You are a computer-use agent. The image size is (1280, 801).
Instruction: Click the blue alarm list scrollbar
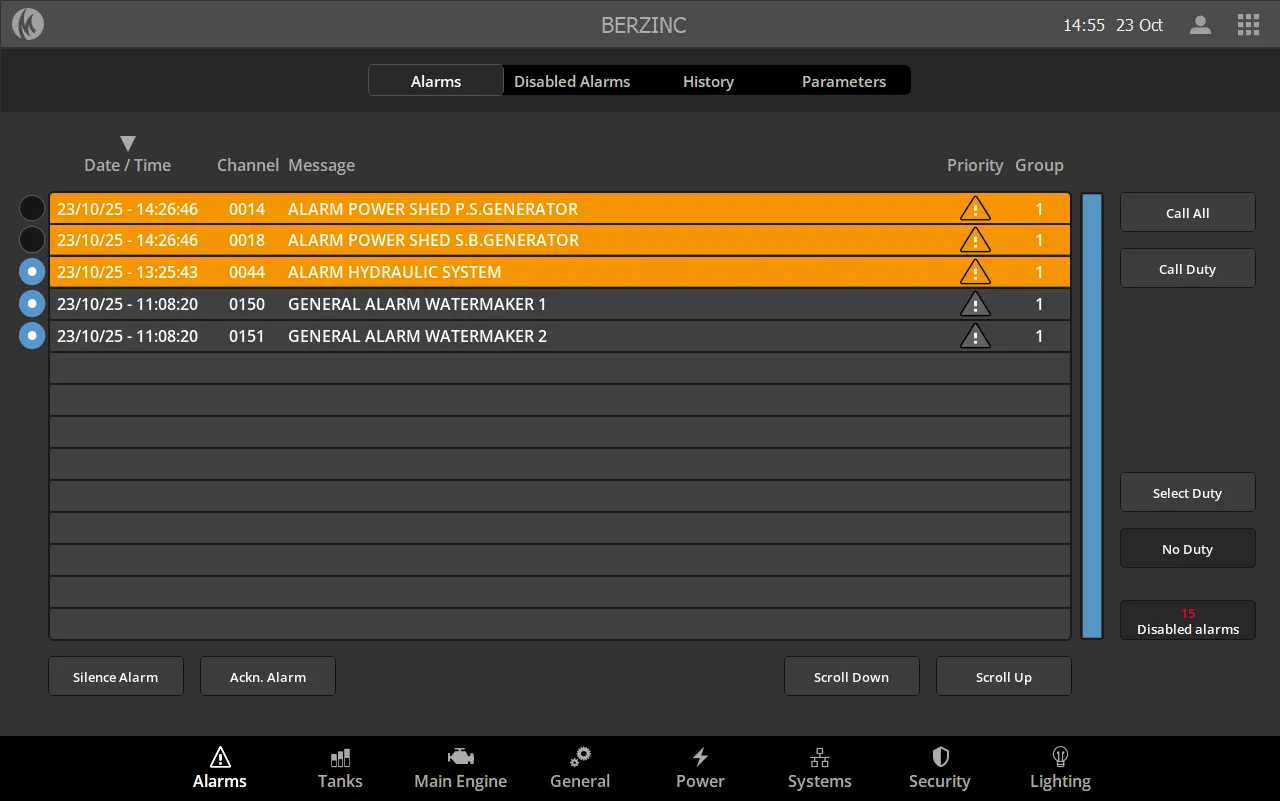[x=1092, y=416]
